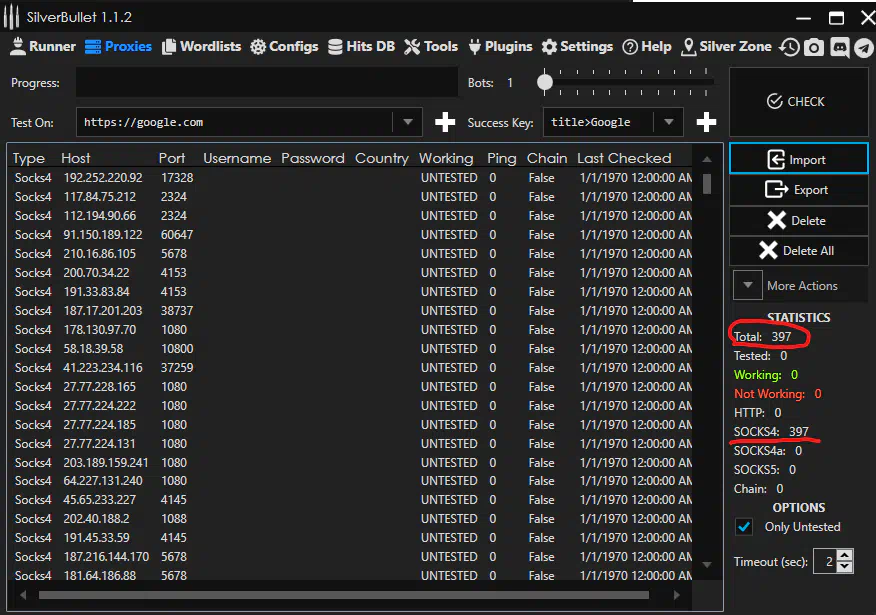Screen dimensions: 876x615
Task: Select proxy row 41.223.234.116
Action: (x=352, y=368)
